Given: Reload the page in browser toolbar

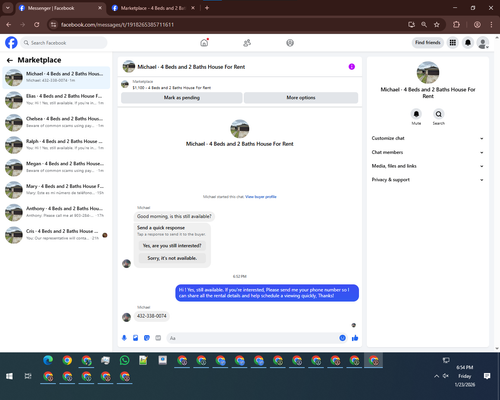Looking at the screenshot, I should (37, 25).
